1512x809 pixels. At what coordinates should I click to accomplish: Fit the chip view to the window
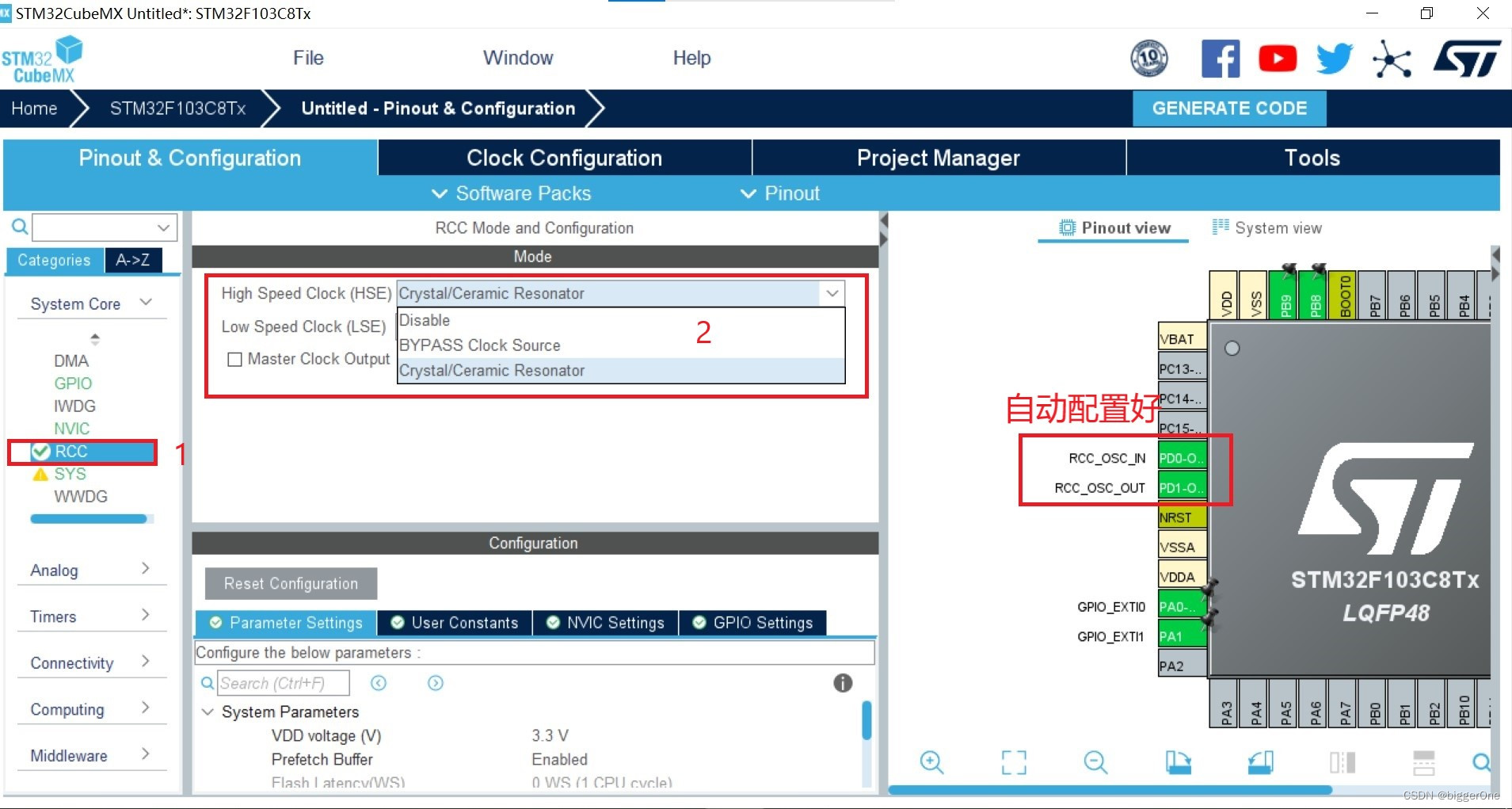tap(1014, 762)
